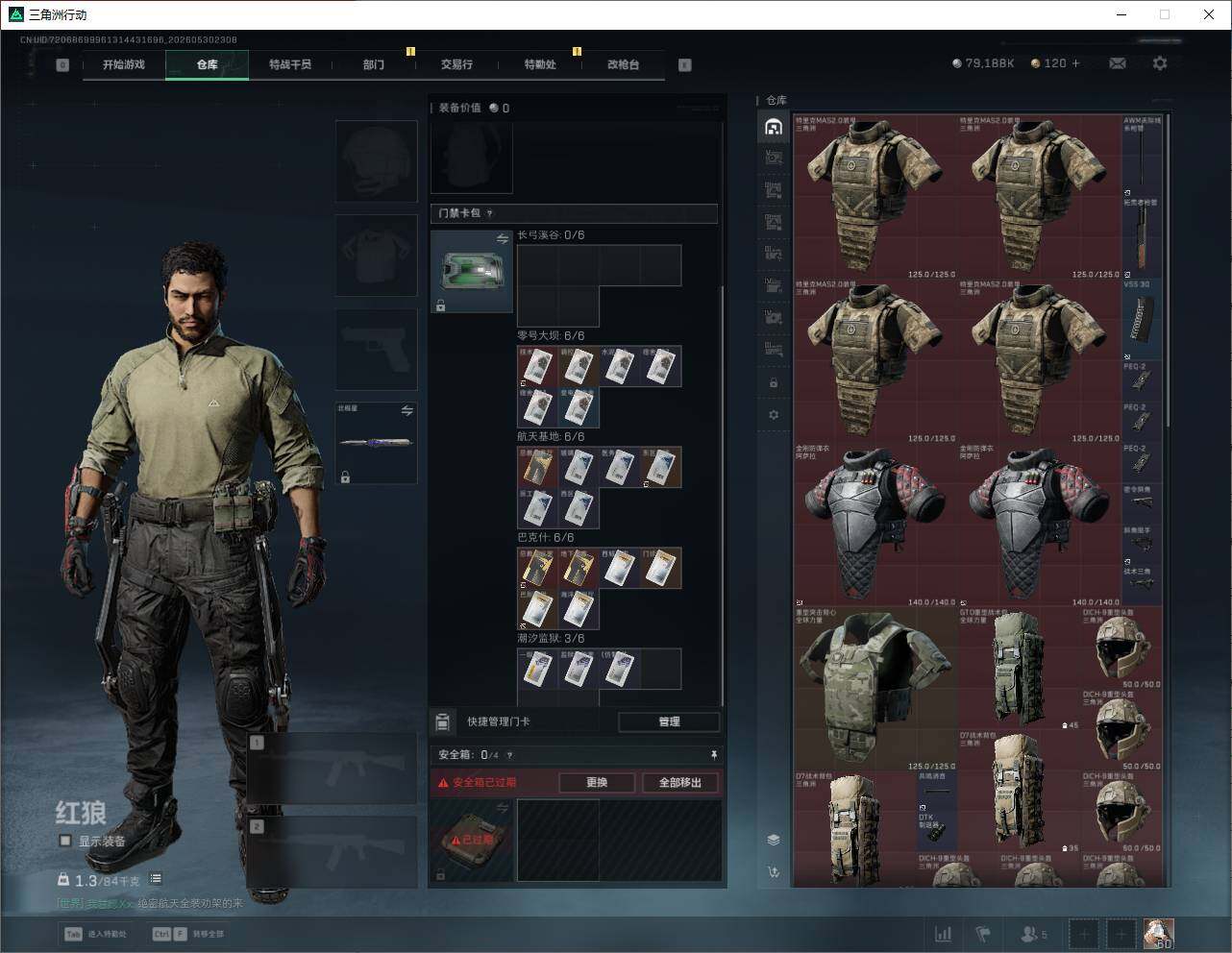The width and height of the screenshot is (1232, 953).
Task: Swap the keycard case with swap icon
Action: pyautogui.click(x=502, y=238)
